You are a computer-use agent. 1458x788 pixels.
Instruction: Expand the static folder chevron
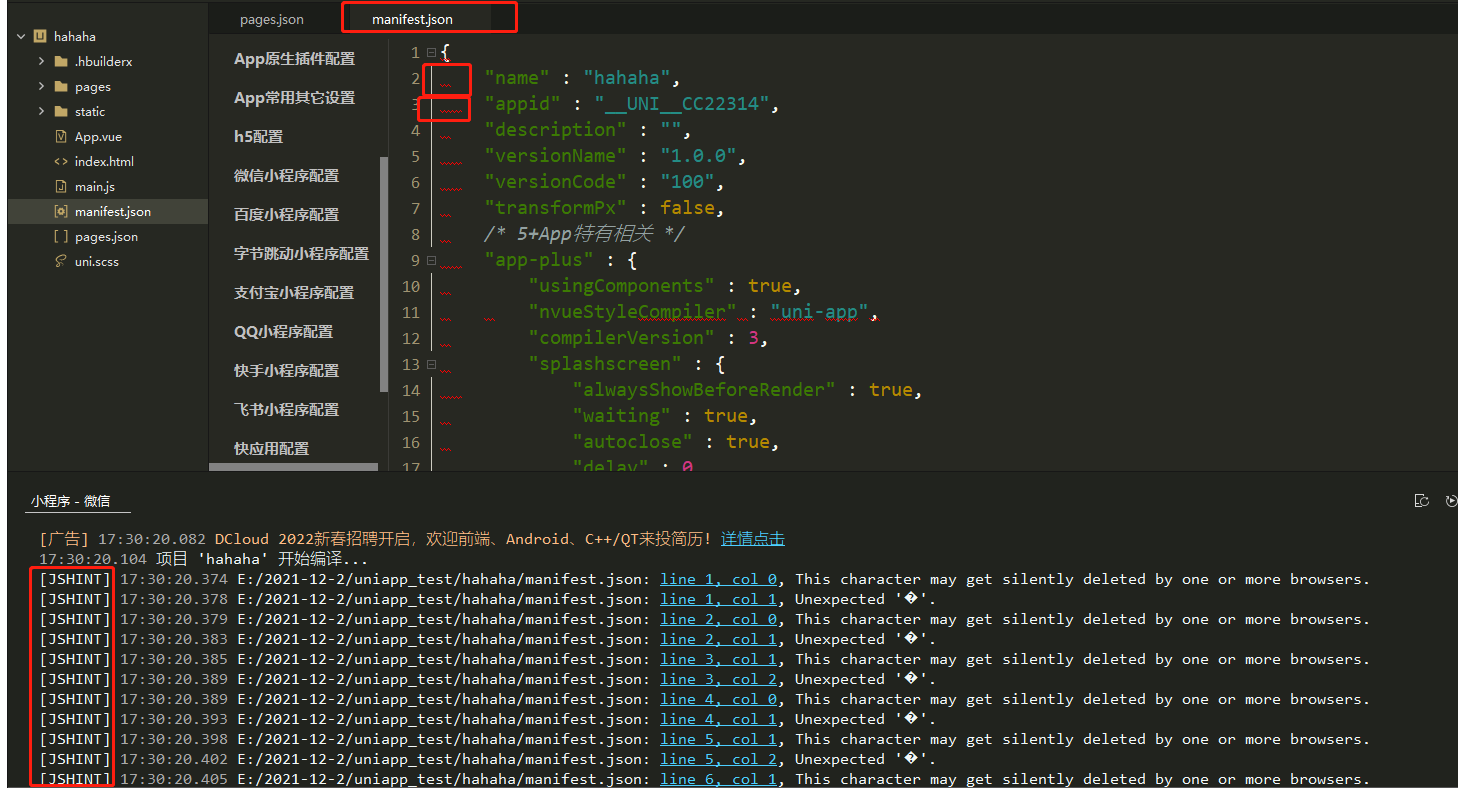pyautogui.click(x=41, y=111)
